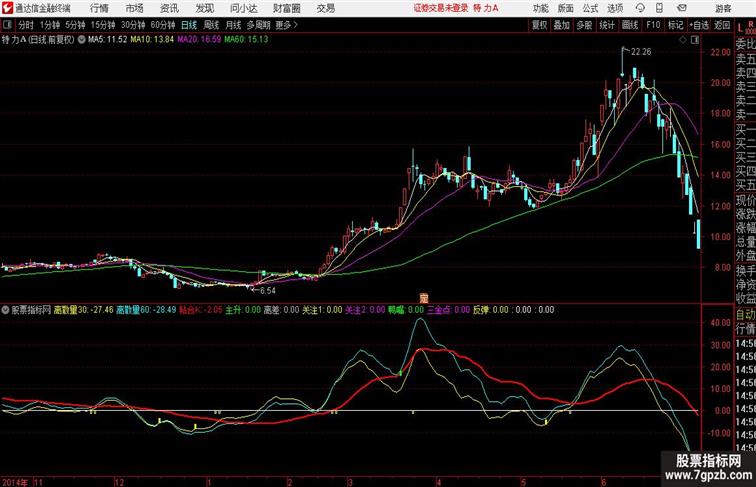Select the 日线 daily period tab

coord(189,25)
